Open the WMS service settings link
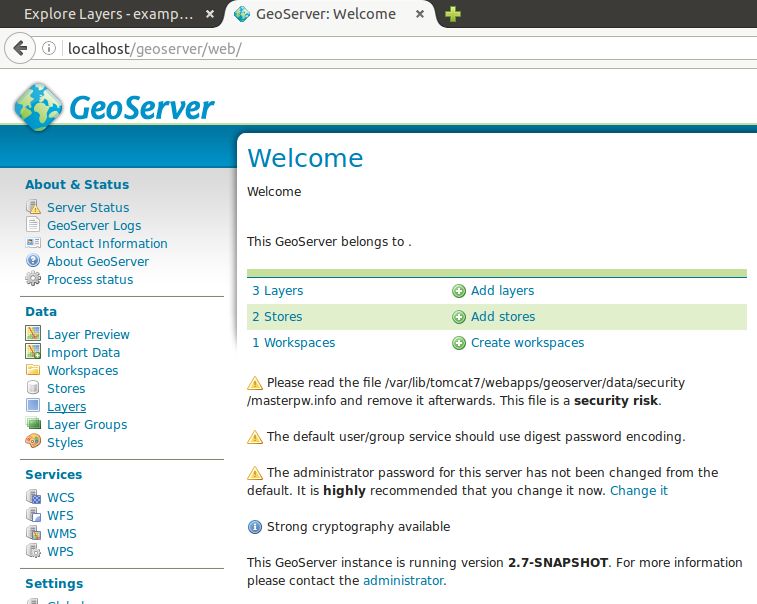This screenshot has height=604, width=757. [62, 534]
